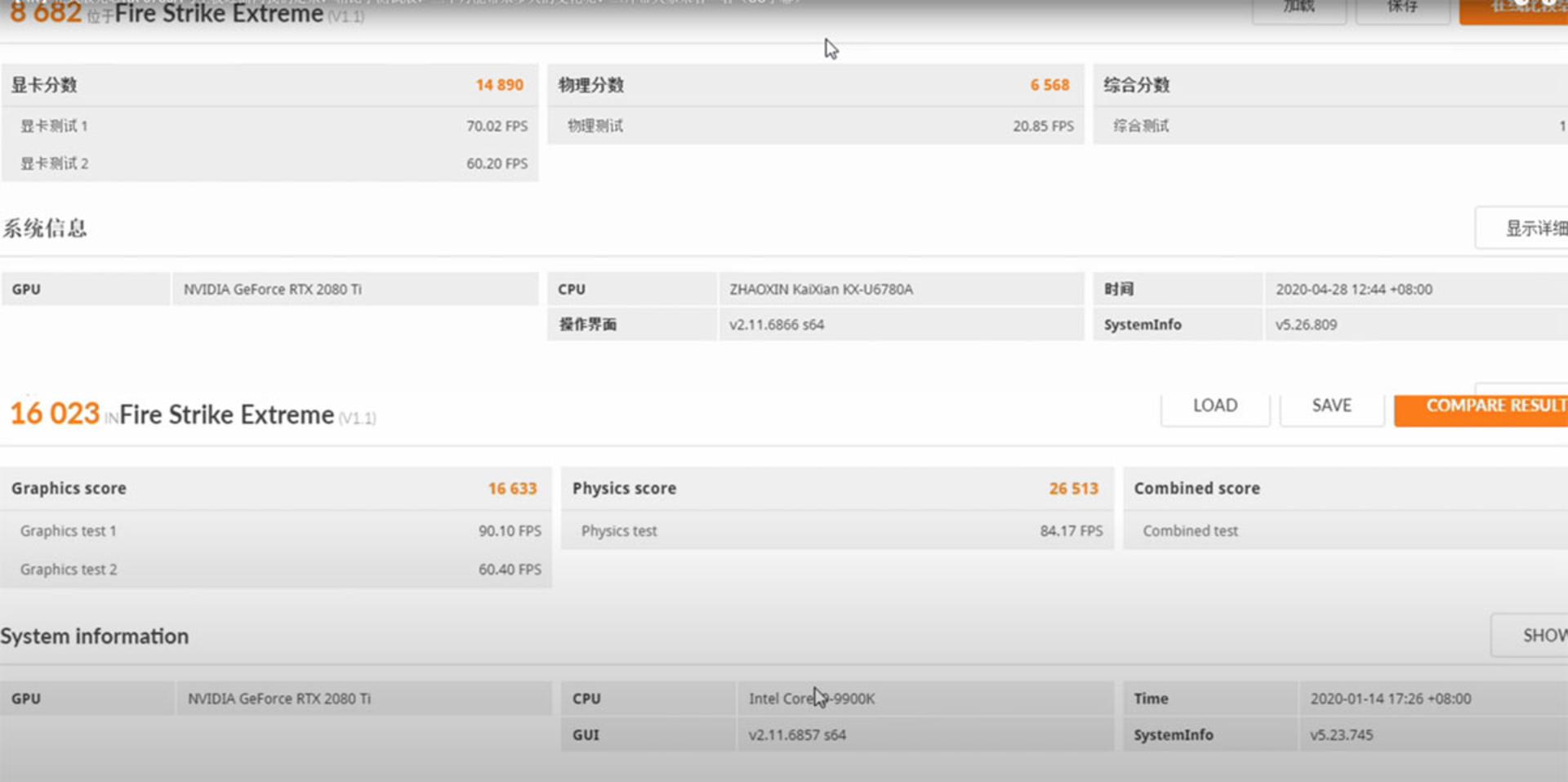Select the 综合分数 label
Screen dimensions: 1568x782
(1137, 85)
